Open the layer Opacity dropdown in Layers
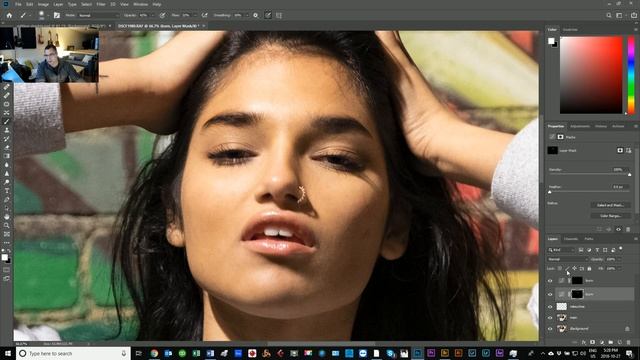 (619, 259)
